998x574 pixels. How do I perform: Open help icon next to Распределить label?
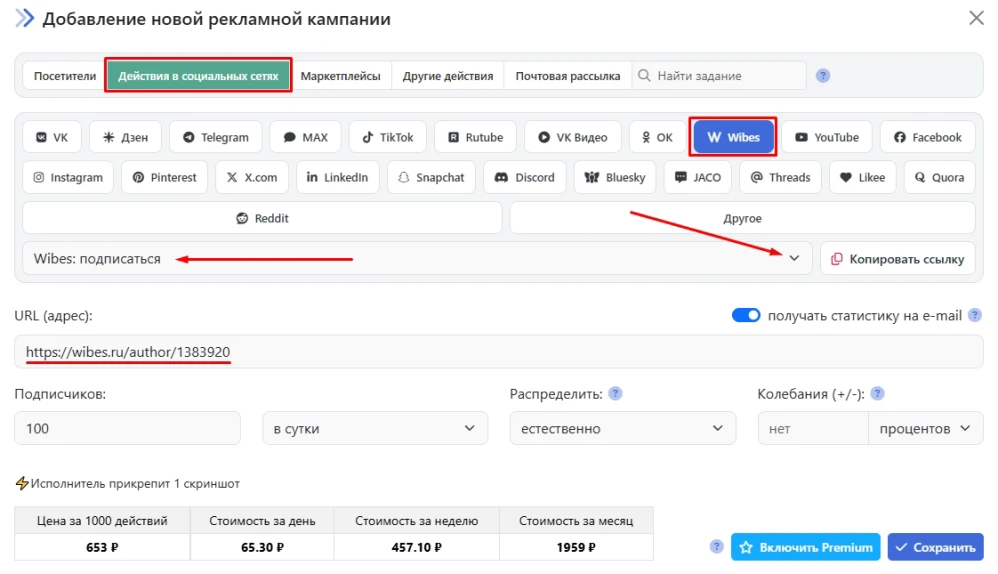click(x=615, y=393)
